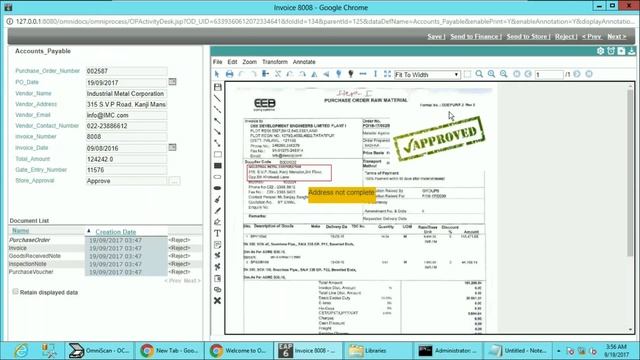The width and height of the screenshot is (640, 360).
Task: Go to last page circle icon
Action: (589, 74)
